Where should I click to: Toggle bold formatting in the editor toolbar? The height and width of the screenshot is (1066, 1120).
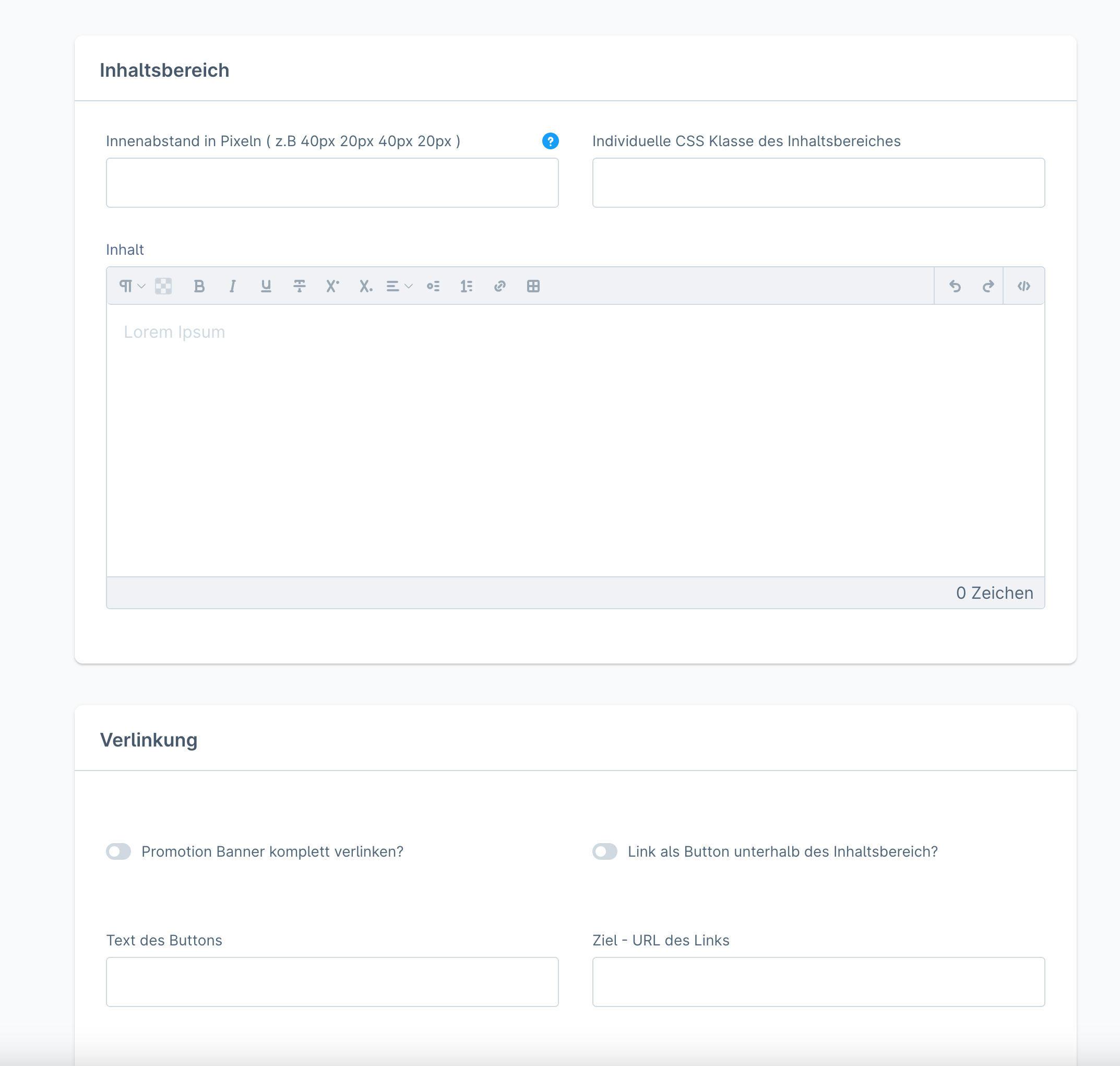click(199, 286)
